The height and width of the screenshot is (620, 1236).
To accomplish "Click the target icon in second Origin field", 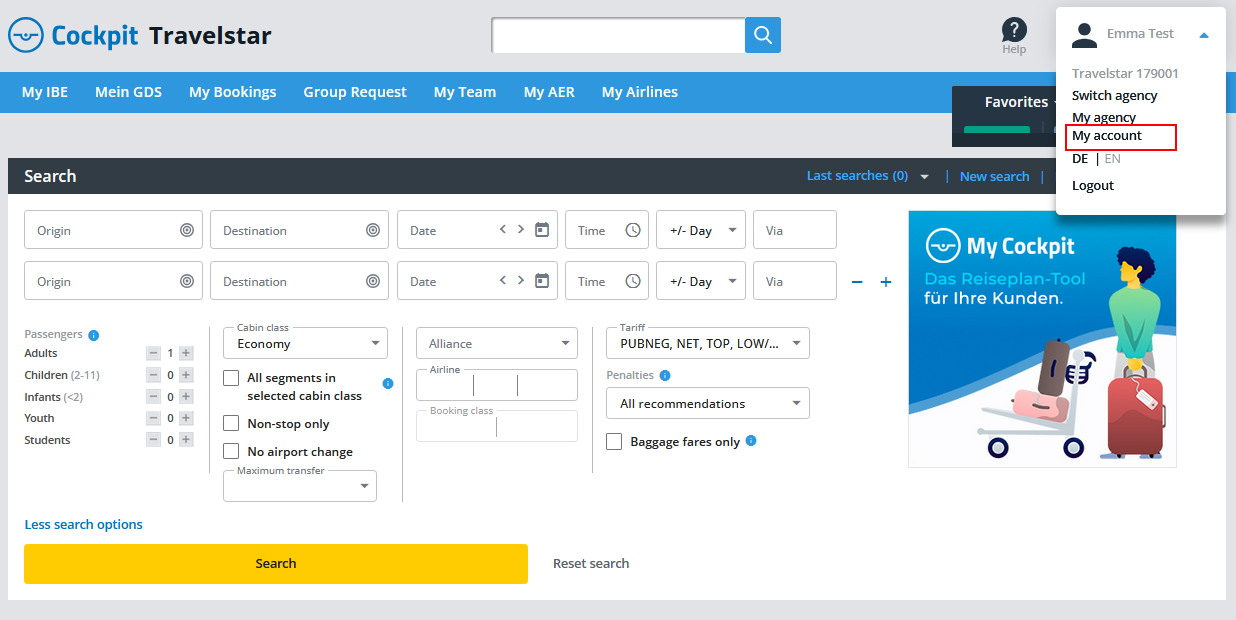I will click(x=187, y=281).
